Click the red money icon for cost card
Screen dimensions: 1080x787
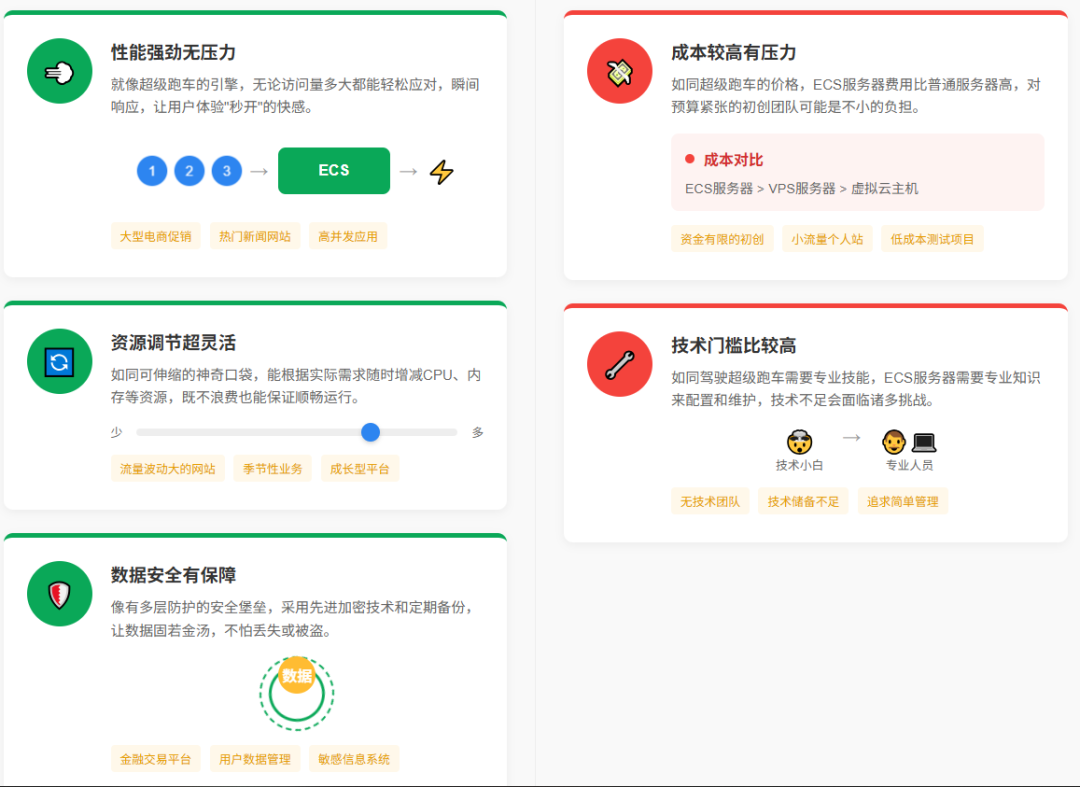tap(619, 71)
